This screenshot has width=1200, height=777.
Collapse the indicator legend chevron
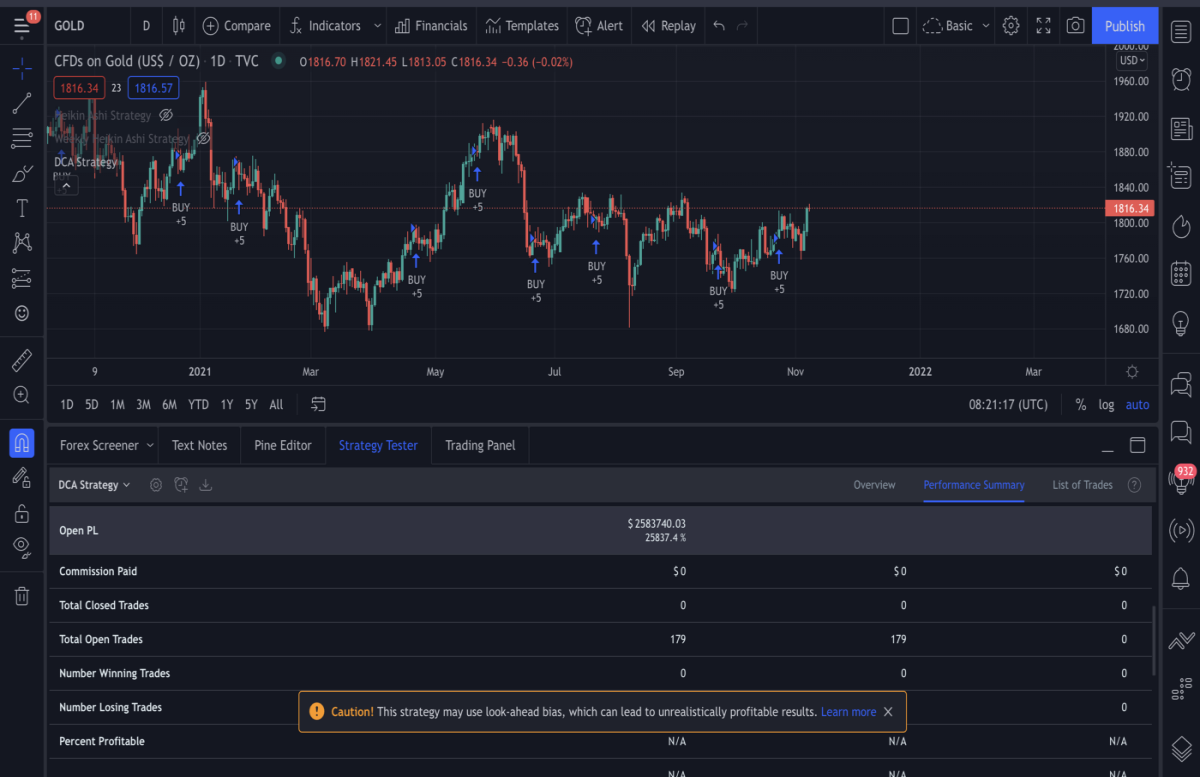[x=65, y=185]
